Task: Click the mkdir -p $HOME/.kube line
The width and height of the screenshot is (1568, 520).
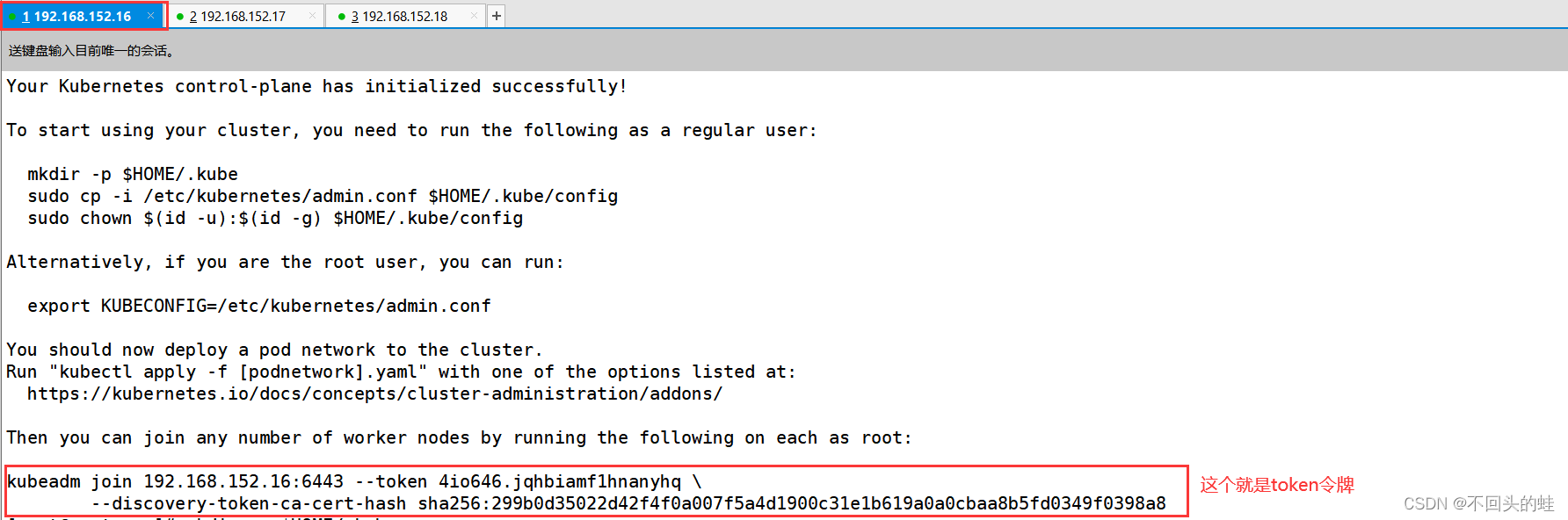Action: 133,175
